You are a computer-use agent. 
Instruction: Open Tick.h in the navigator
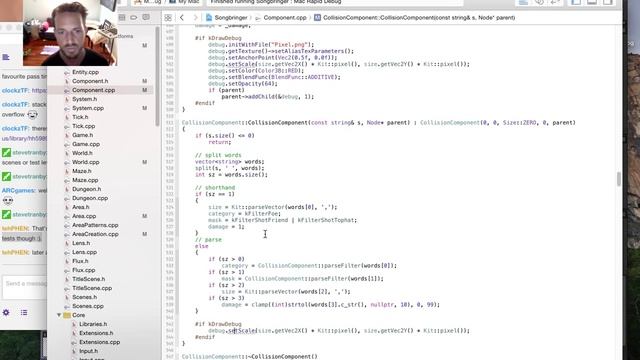coord(80,117)
